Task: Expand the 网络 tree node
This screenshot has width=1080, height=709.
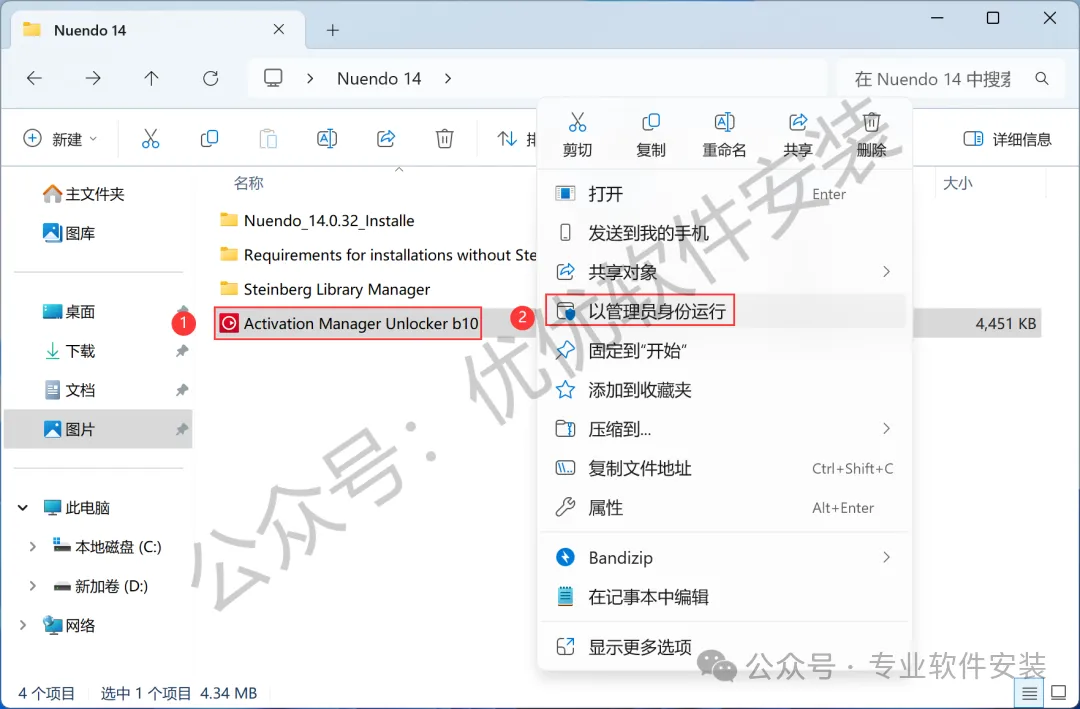Action: pos(23,625)
